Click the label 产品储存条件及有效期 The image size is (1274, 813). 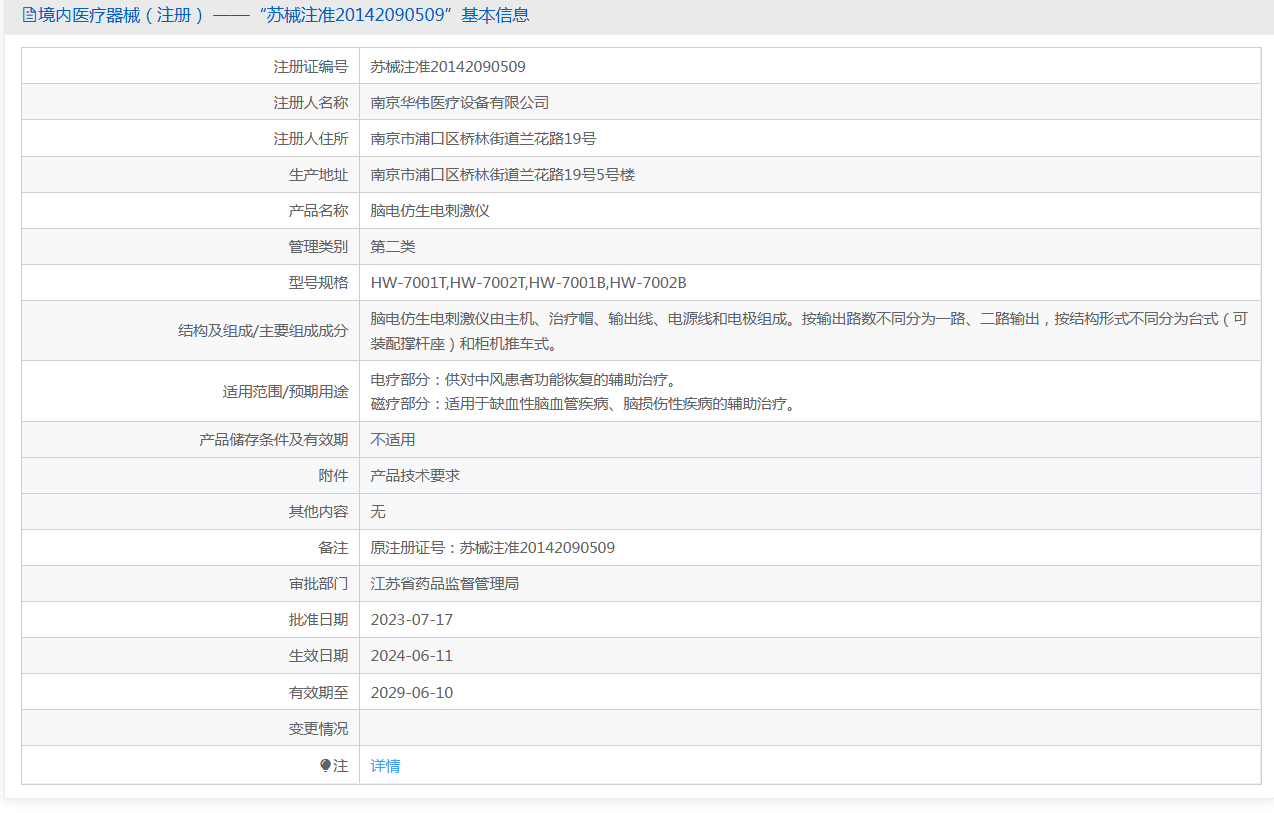(x=274, y=440)
